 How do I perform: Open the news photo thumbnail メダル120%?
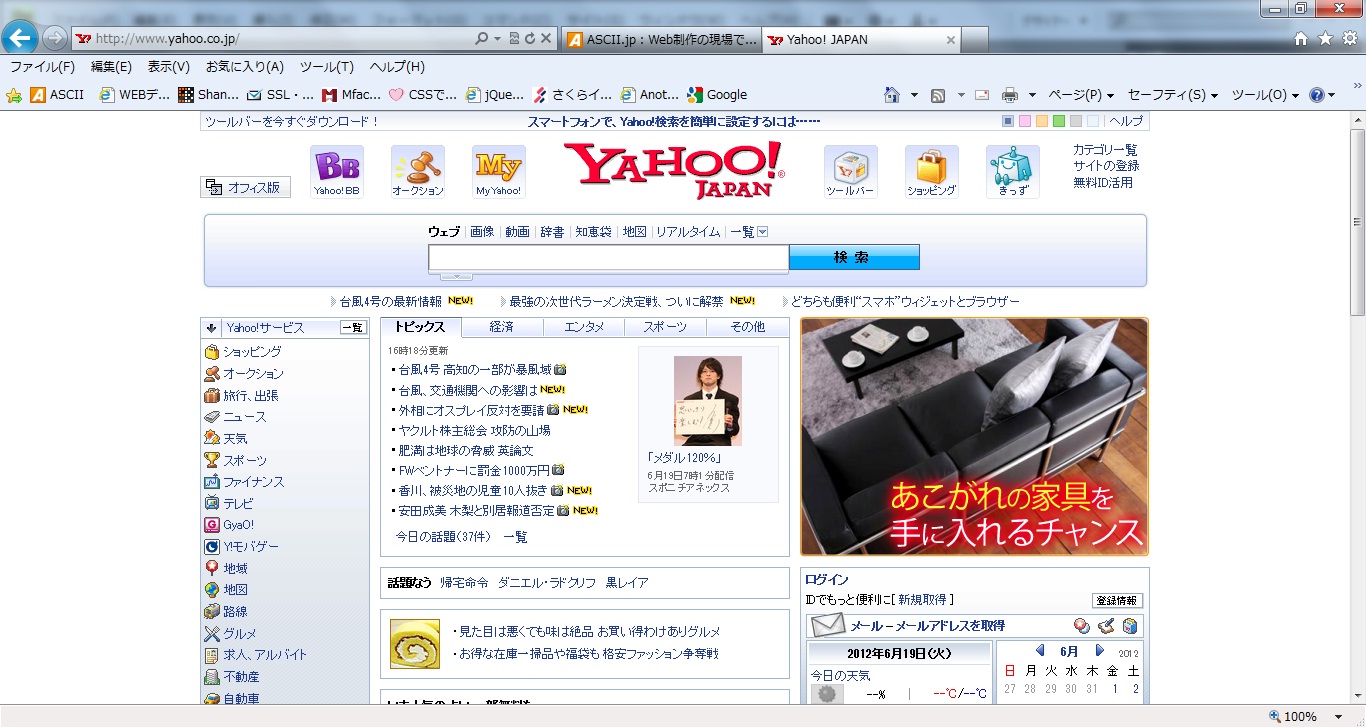coord(708,401)
